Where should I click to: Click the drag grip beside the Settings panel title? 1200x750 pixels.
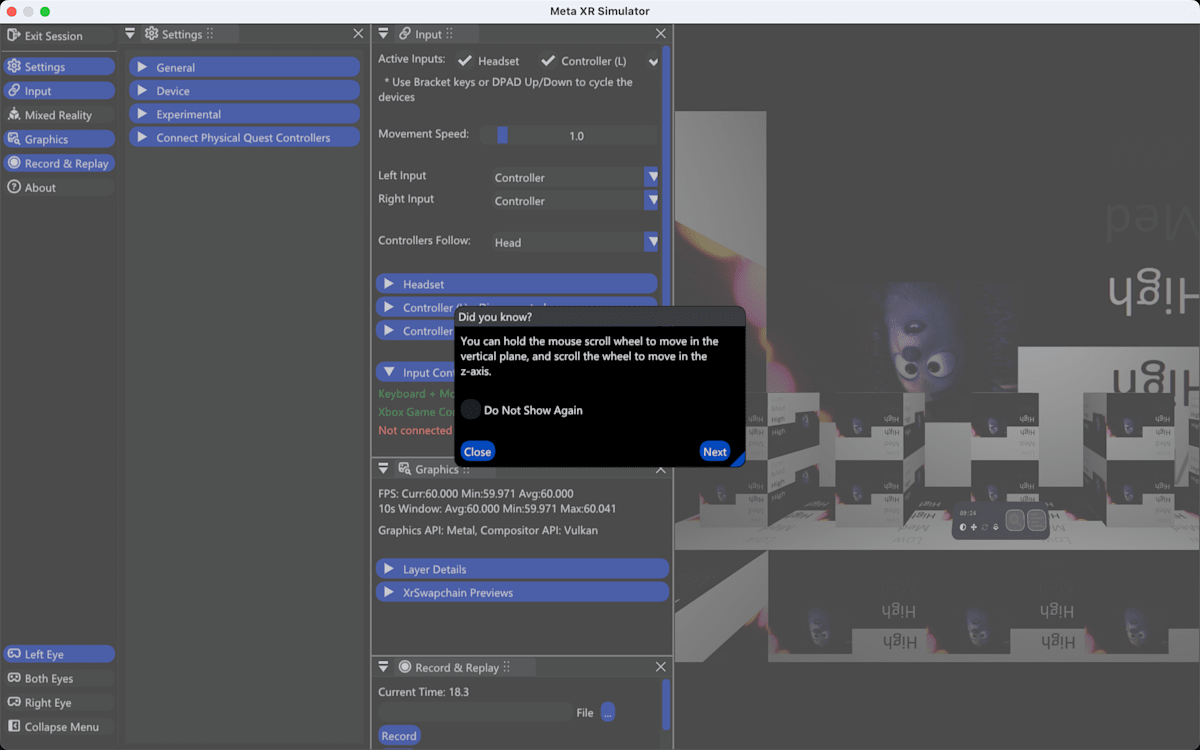(210, 34)
